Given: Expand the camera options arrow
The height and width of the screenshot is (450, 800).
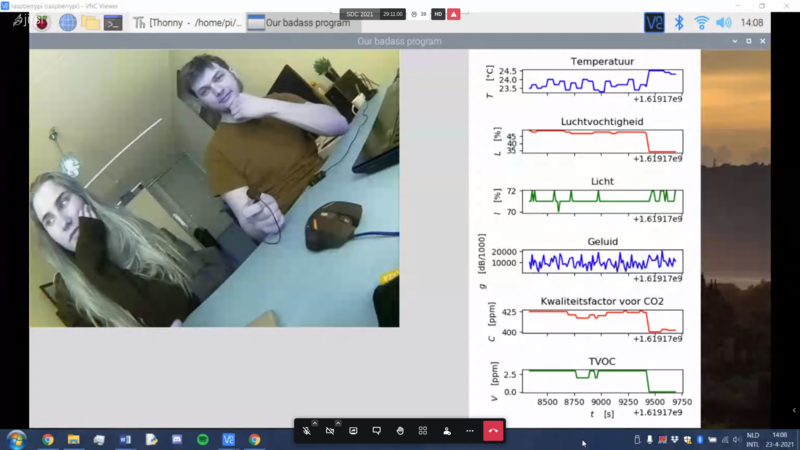Looking at the screenshot, I should [x=338, y=423].
